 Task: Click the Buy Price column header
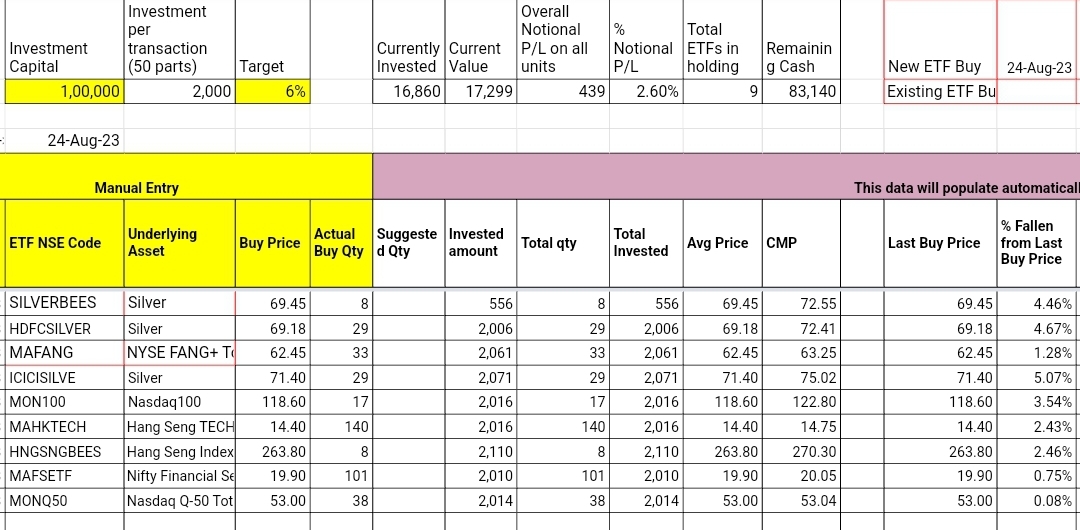click(273, 243)
